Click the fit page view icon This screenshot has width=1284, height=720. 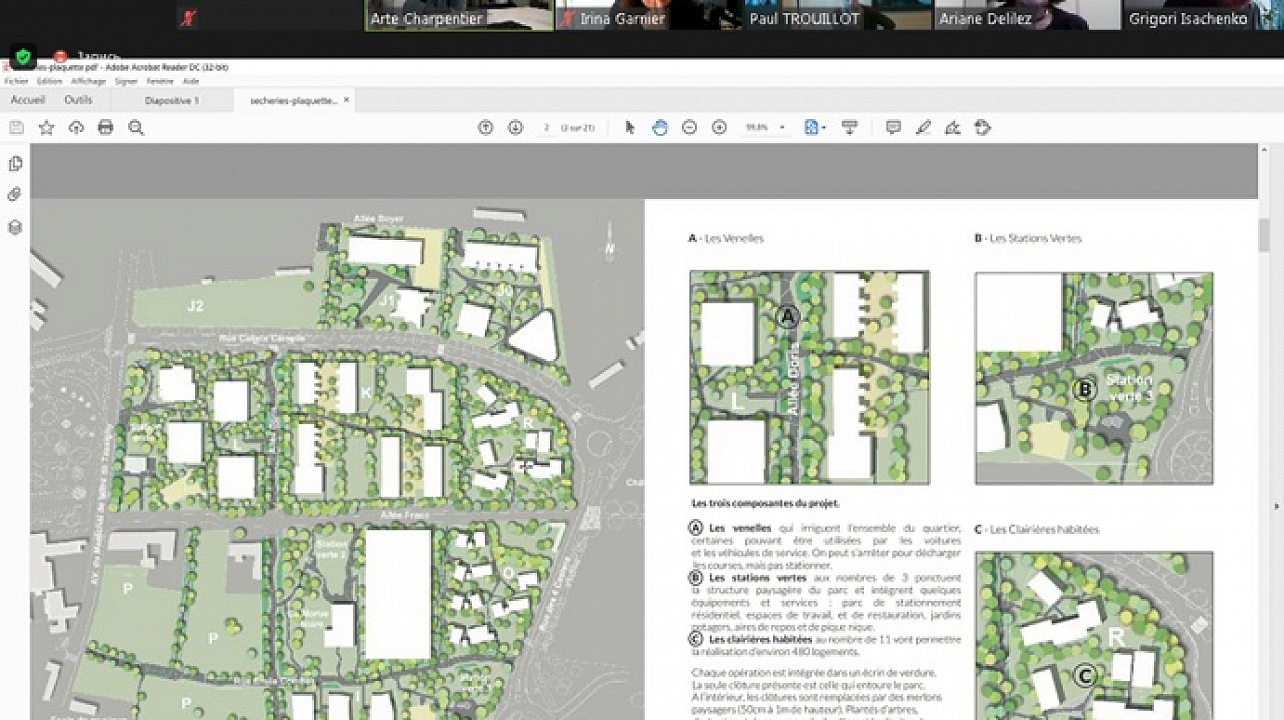[x=811, y=127]
